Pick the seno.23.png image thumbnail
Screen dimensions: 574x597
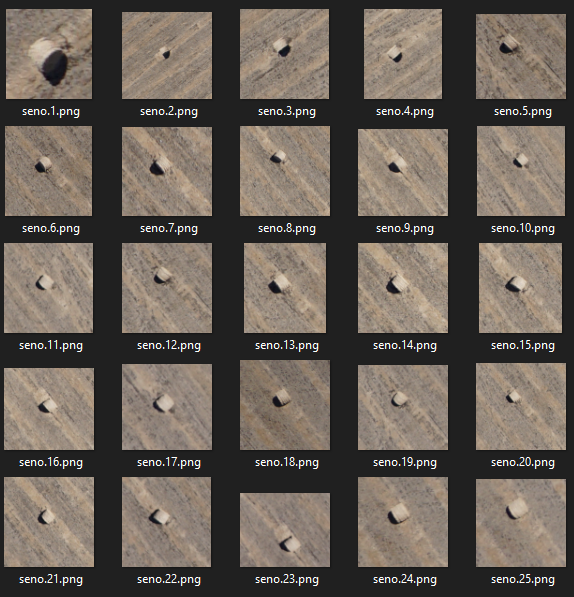point(285,530)
